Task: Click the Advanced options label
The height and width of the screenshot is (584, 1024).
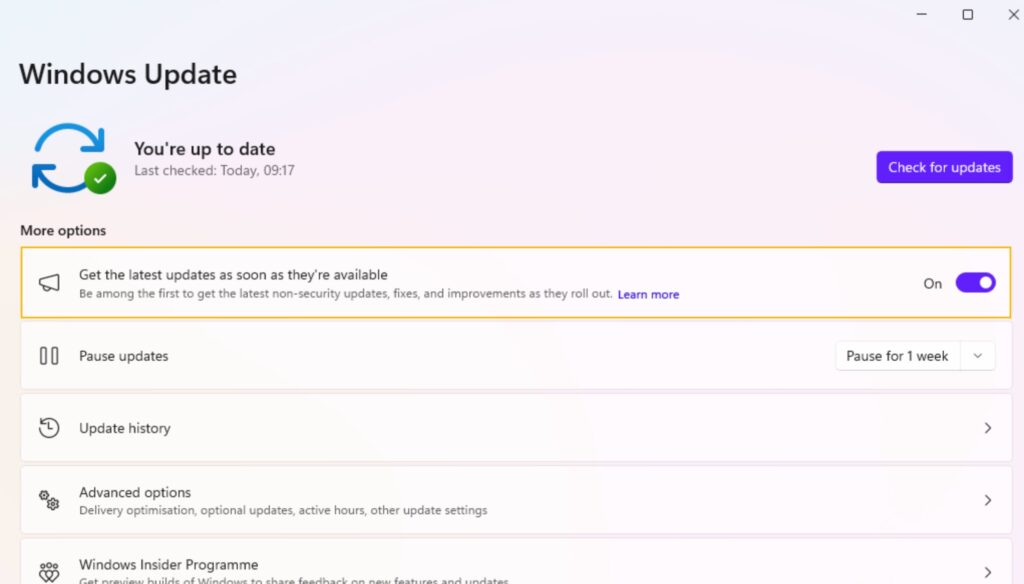Action: tap(135, 493)
